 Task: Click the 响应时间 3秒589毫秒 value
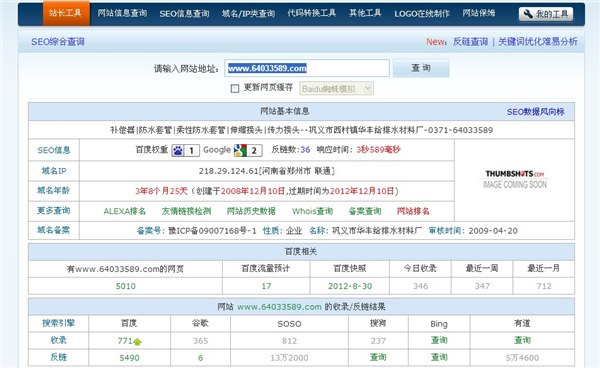point(378,150)
